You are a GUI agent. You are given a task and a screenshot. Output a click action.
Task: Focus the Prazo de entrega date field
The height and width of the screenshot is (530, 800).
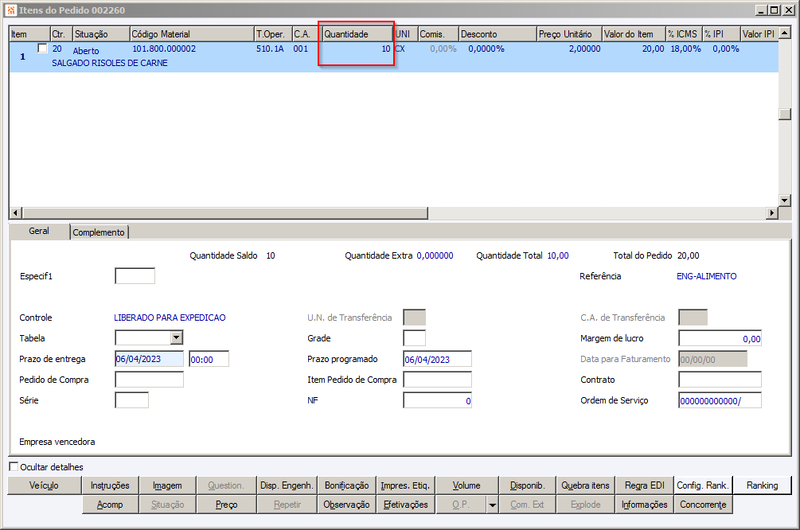(149, 359)
